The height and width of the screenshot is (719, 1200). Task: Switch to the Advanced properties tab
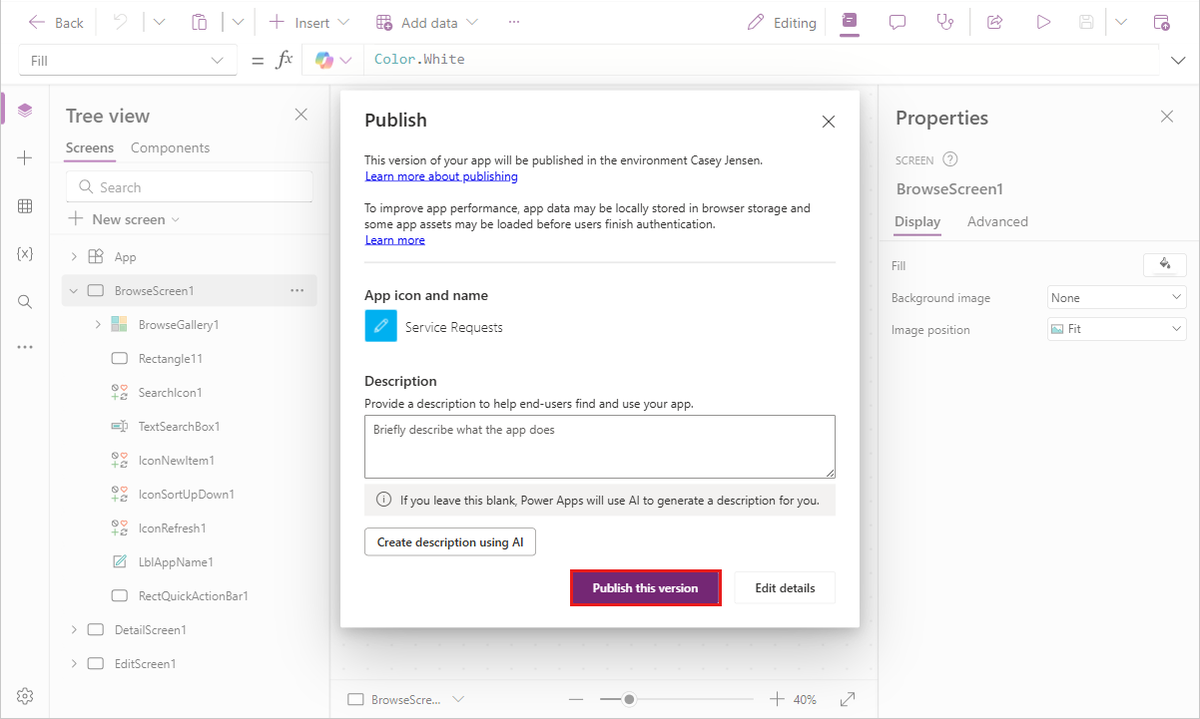[x=997, y=221]
